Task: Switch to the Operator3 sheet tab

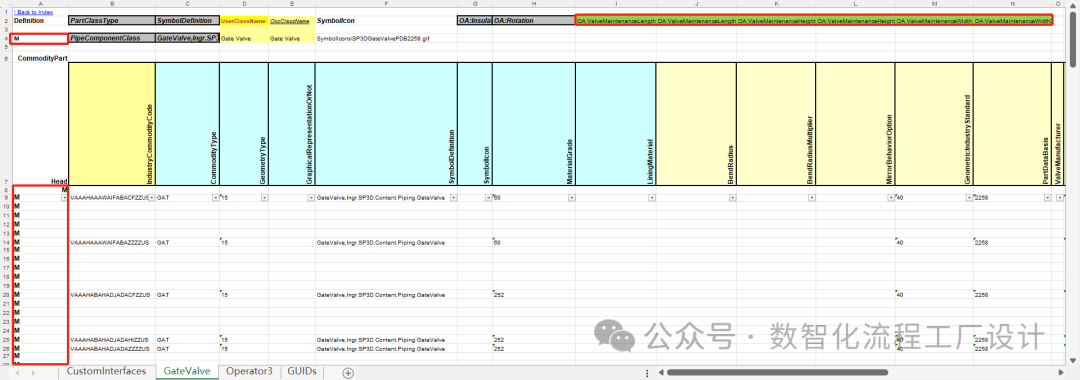Action: 249,372
